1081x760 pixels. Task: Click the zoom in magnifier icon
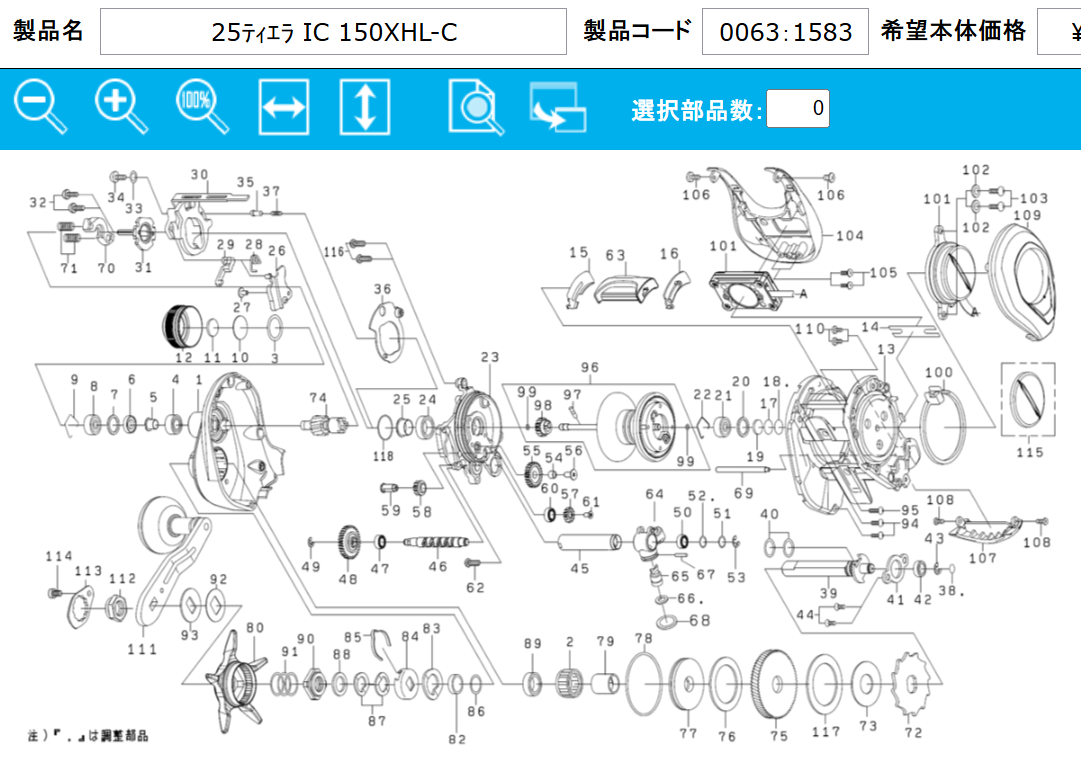coord(121,106)
